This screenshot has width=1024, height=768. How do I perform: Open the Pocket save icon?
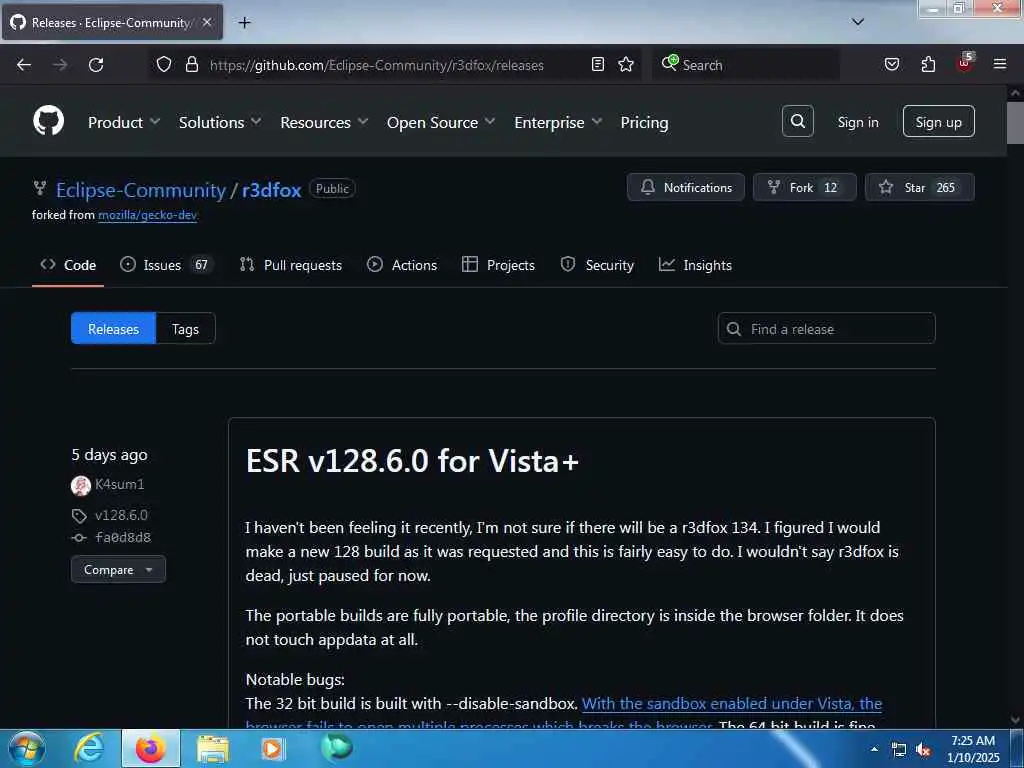tap(892, 64)
